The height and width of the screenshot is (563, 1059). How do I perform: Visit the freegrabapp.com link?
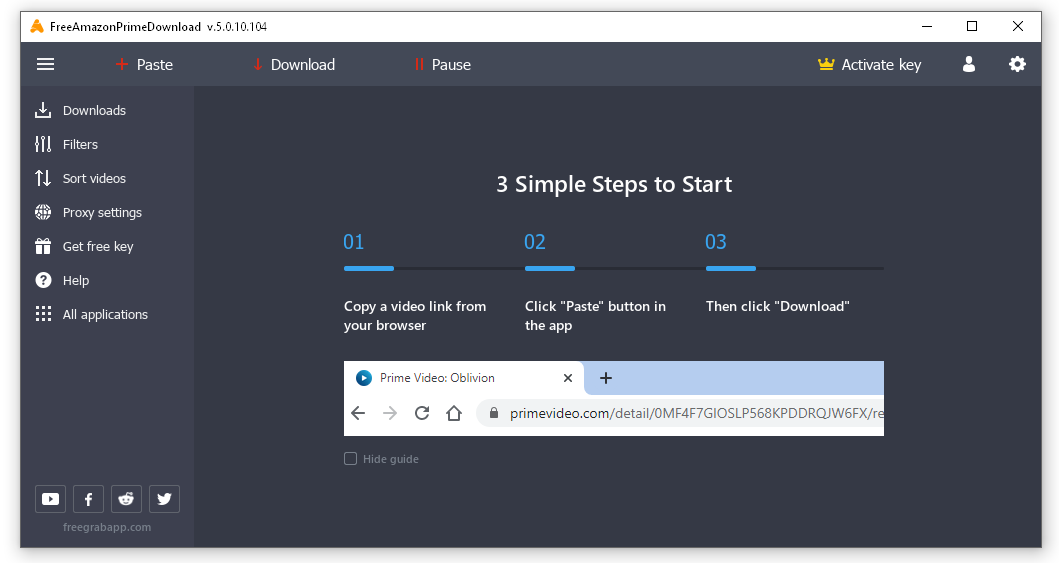[x=107, y=527]
